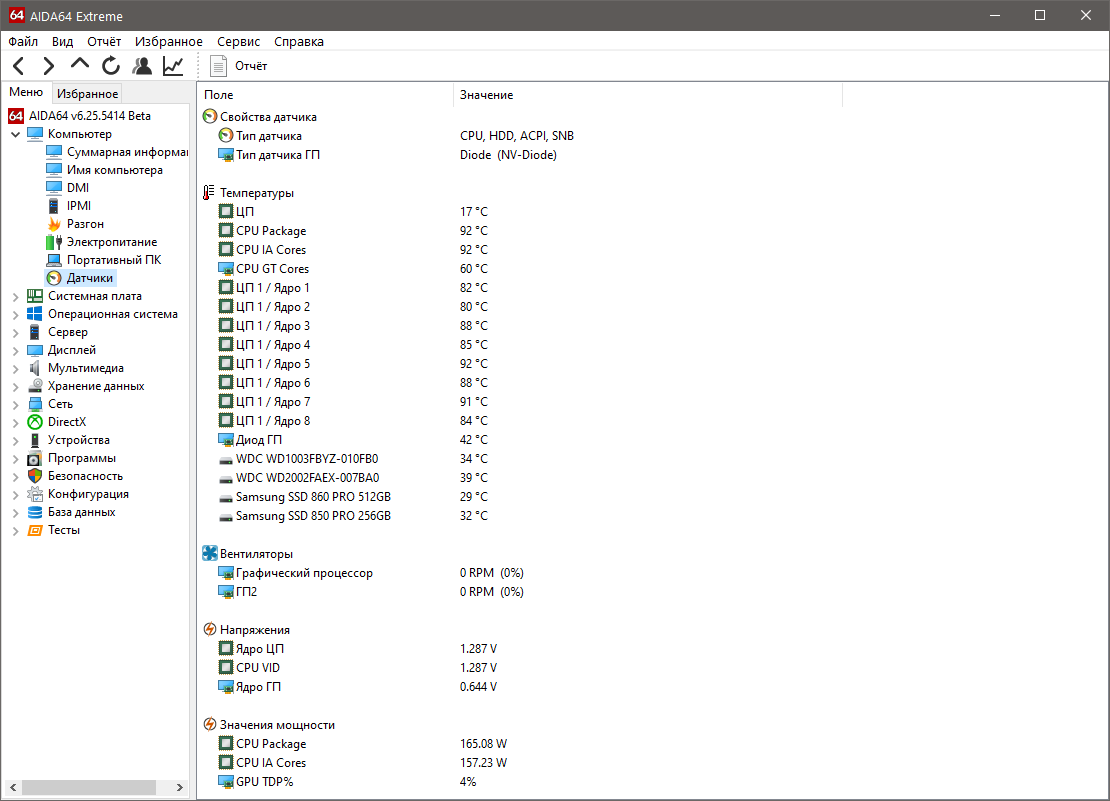
Task: Click the Безопасность shield icon
Action: click(35, 476)
